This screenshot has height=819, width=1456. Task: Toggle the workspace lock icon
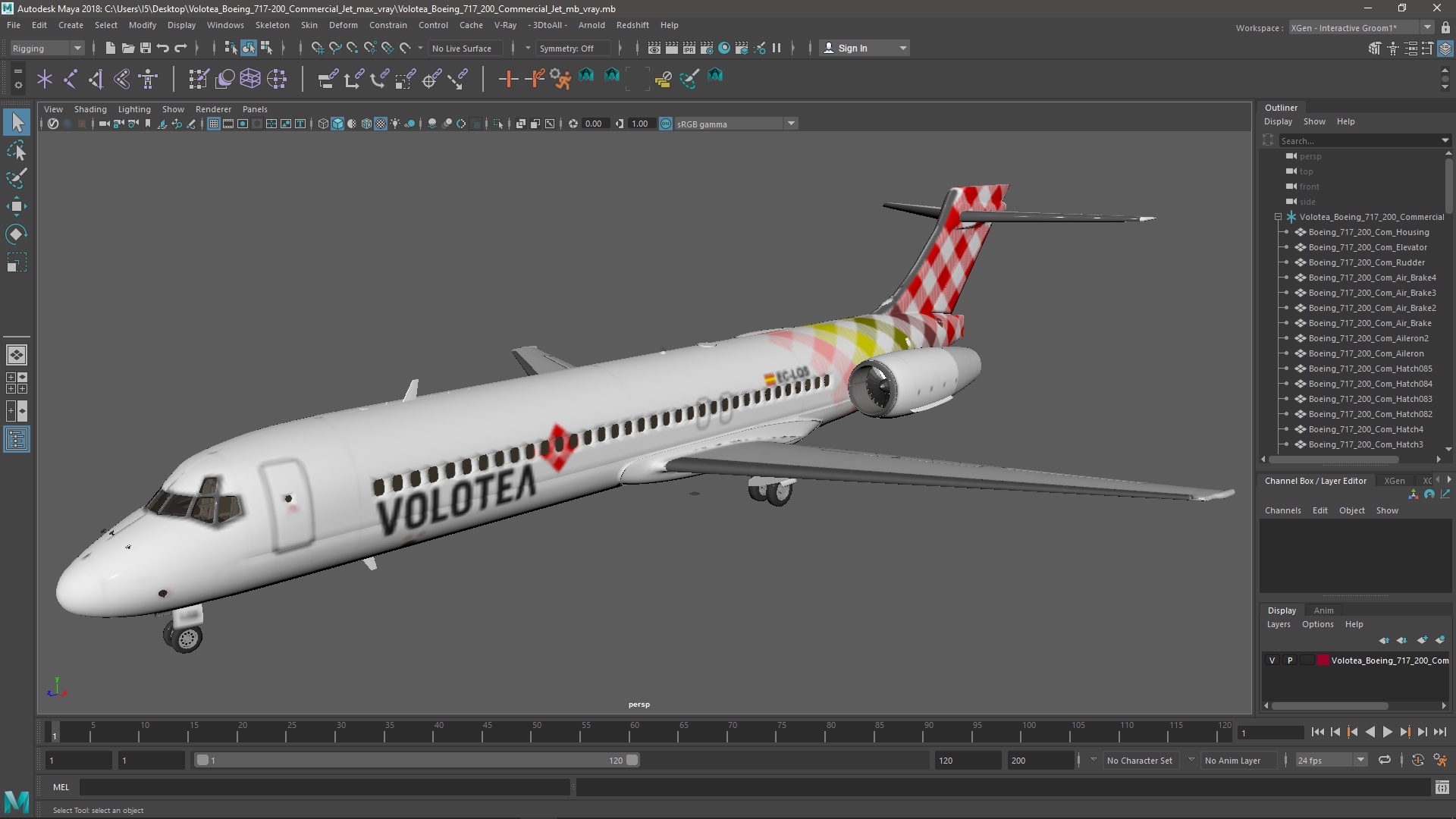pos(1445,28)
